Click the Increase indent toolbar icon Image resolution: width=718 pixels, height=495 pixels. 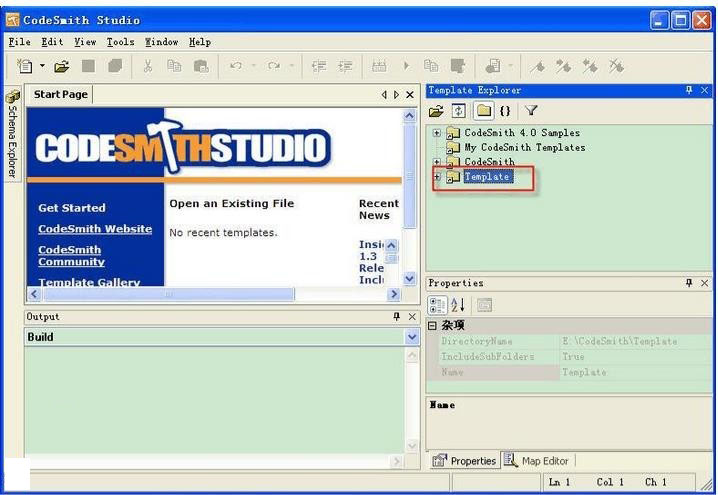click(345, 66)
